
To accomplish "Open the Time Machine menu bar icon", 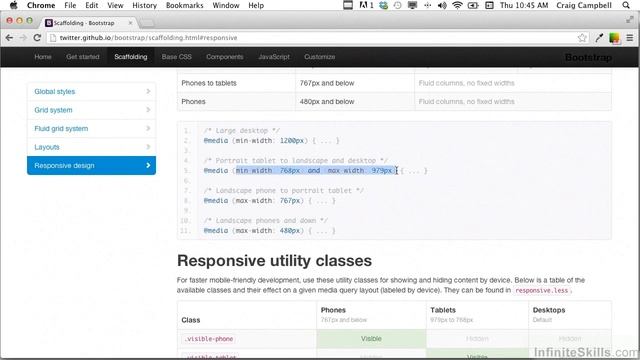I will (397, 5).
